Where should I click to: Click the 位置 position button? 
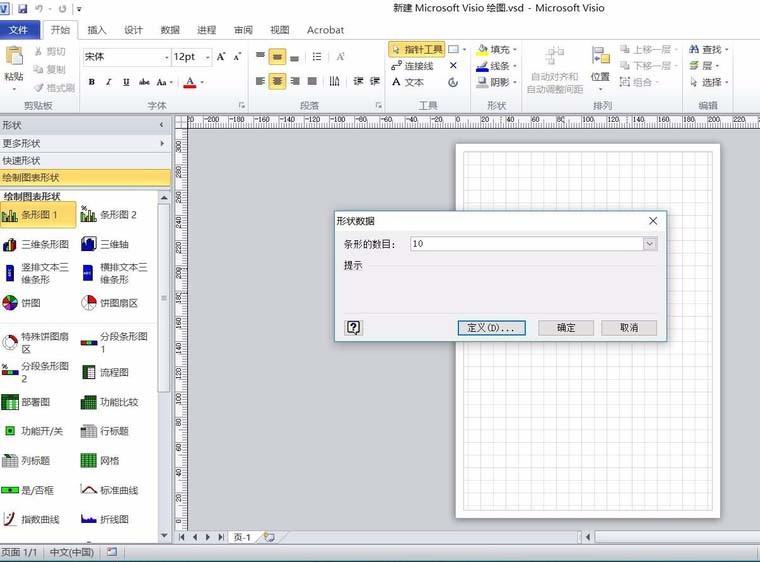coord(601,68)
